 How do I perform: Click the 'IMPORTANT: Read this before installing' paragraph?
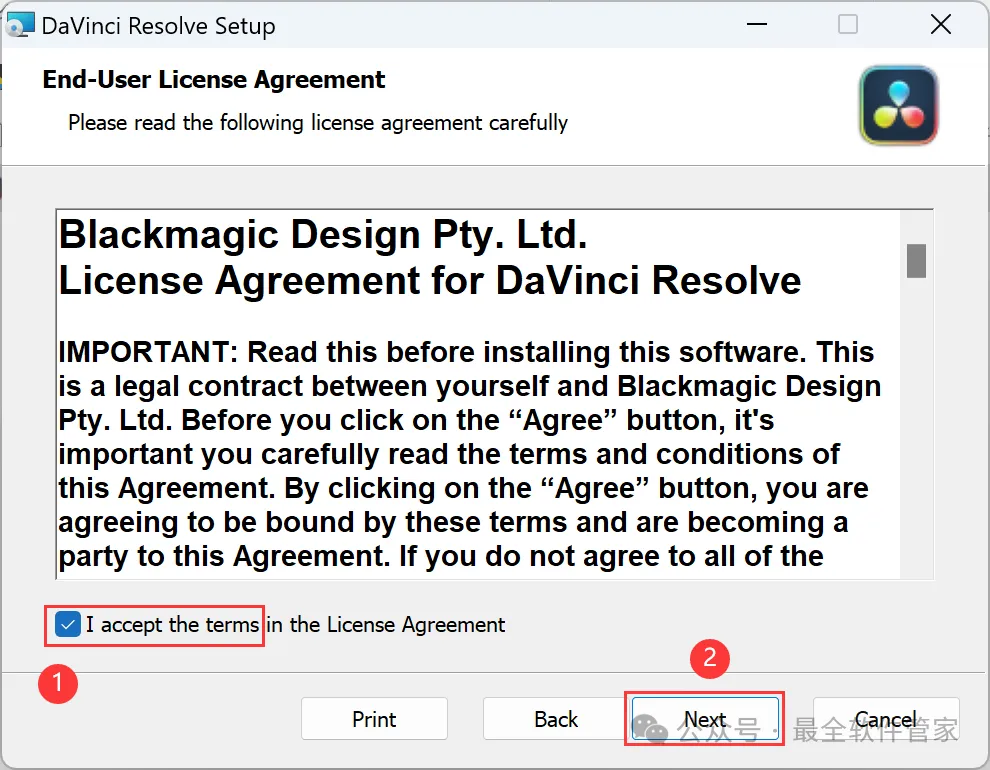click(469, 454)
